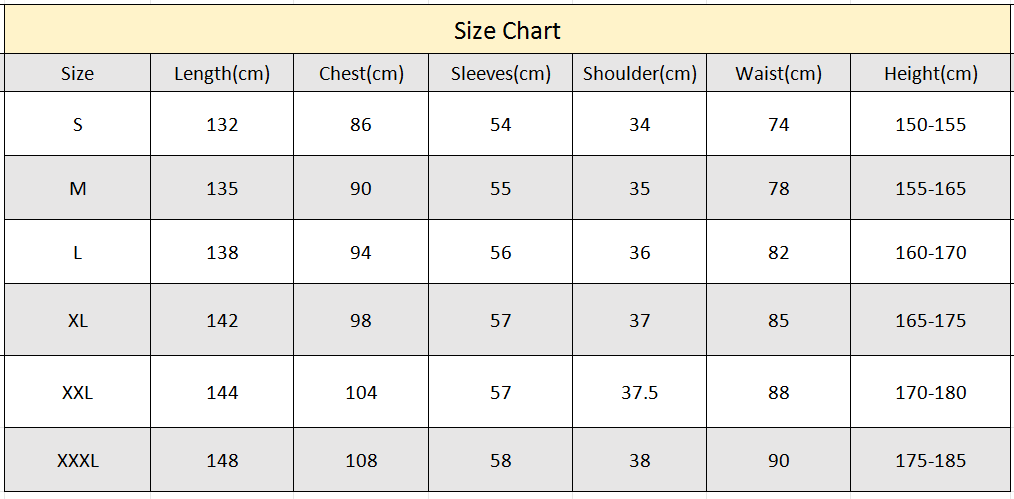Image resolution: width=1014 pixels, height=499 pixels.
Task: Click the 37.5 shoulder value cell
Action: pos(640,392)
